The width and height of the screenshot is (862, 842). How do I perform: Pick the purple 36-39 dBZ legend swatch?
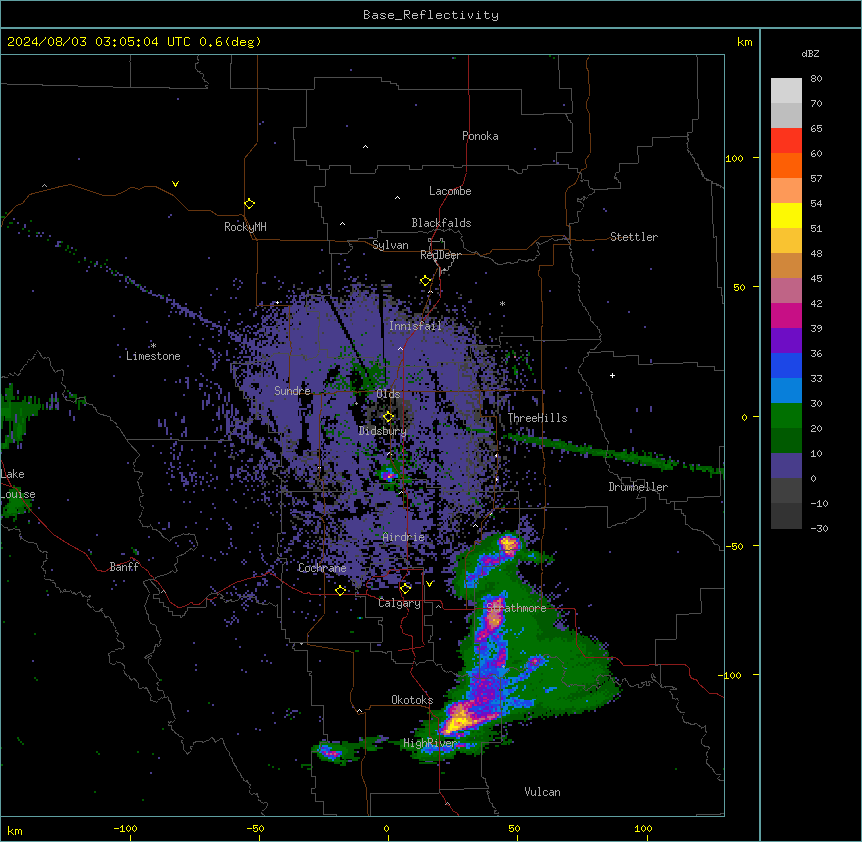[x=786, y=341]
